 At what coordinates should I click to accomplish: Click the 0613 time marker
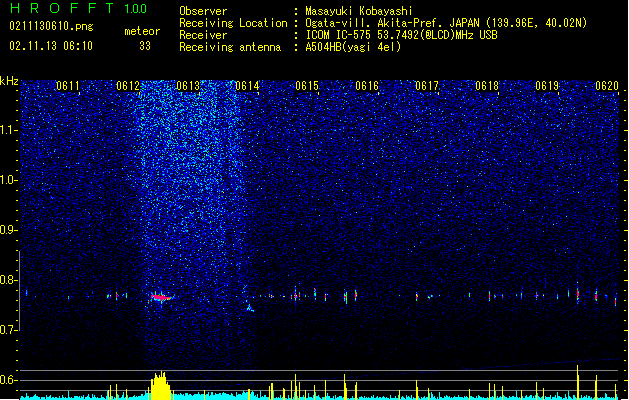188,86
